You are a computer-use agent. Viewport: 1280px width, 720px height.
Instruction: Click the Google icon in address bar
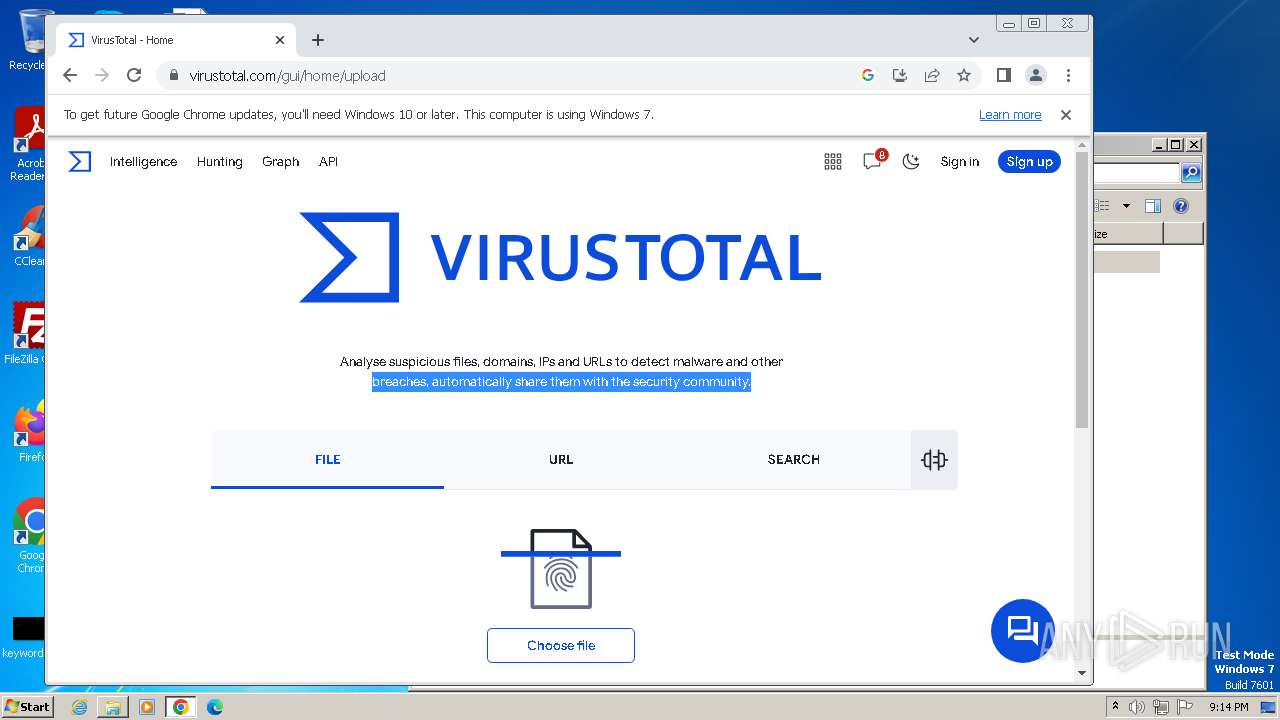pos(868,75)
